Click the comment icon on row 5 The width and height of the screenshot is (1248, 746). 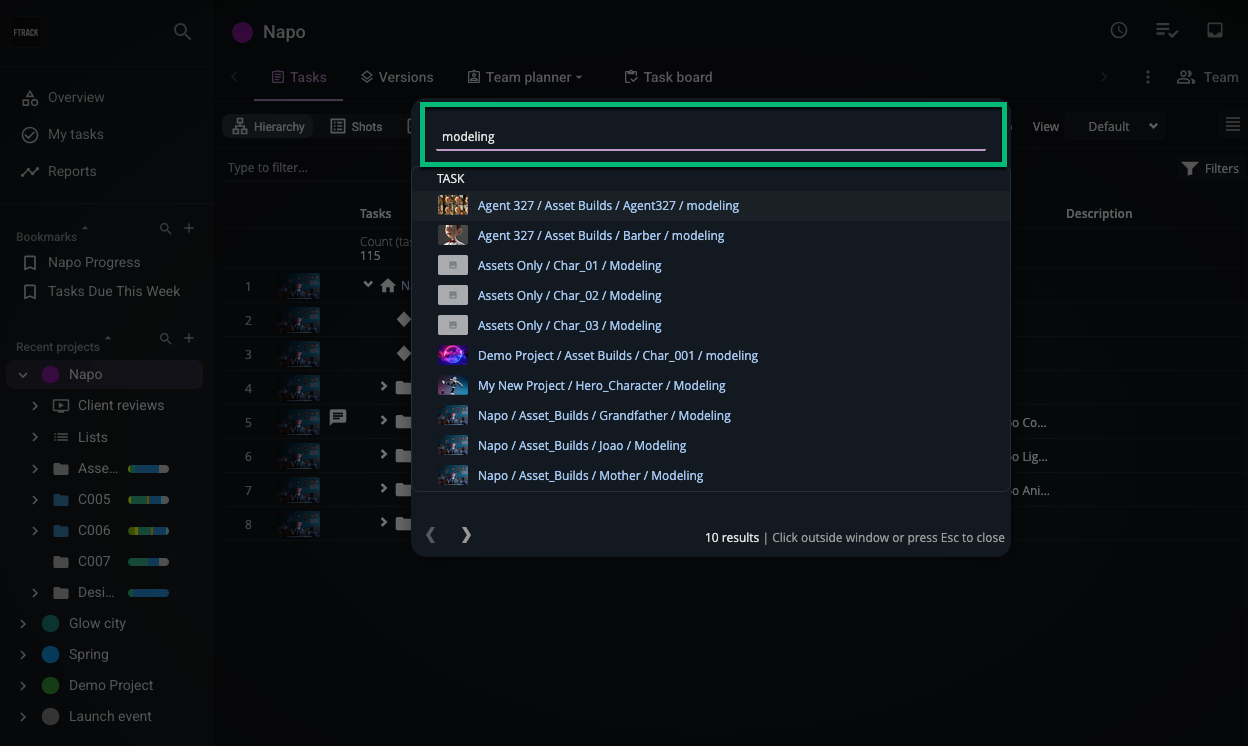pyautogui.click(x=338, y=417)
